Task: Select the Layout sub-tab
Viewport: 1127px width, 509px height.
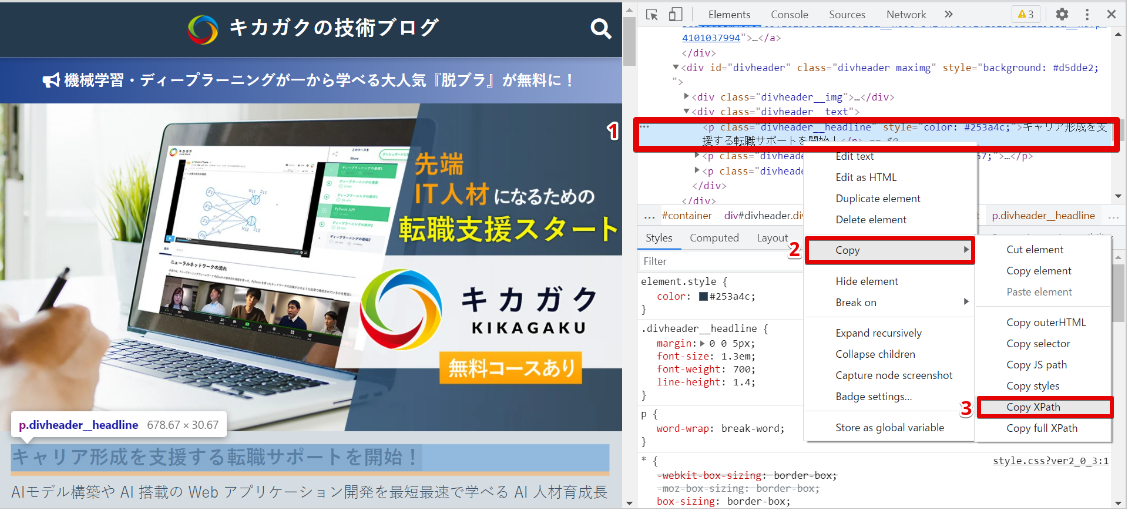Action: click(773, 238)
